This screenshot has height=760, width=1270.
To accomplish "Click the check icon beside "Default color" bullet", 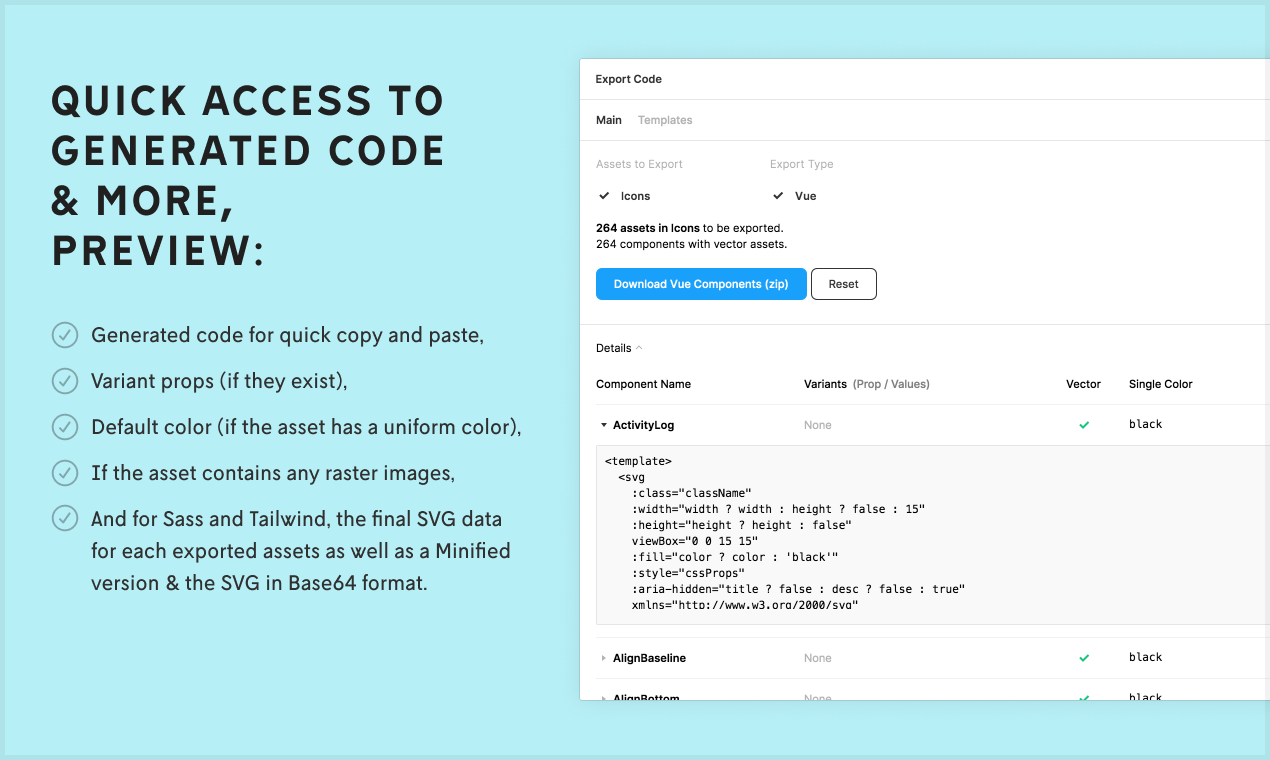I will click(64, 427).
